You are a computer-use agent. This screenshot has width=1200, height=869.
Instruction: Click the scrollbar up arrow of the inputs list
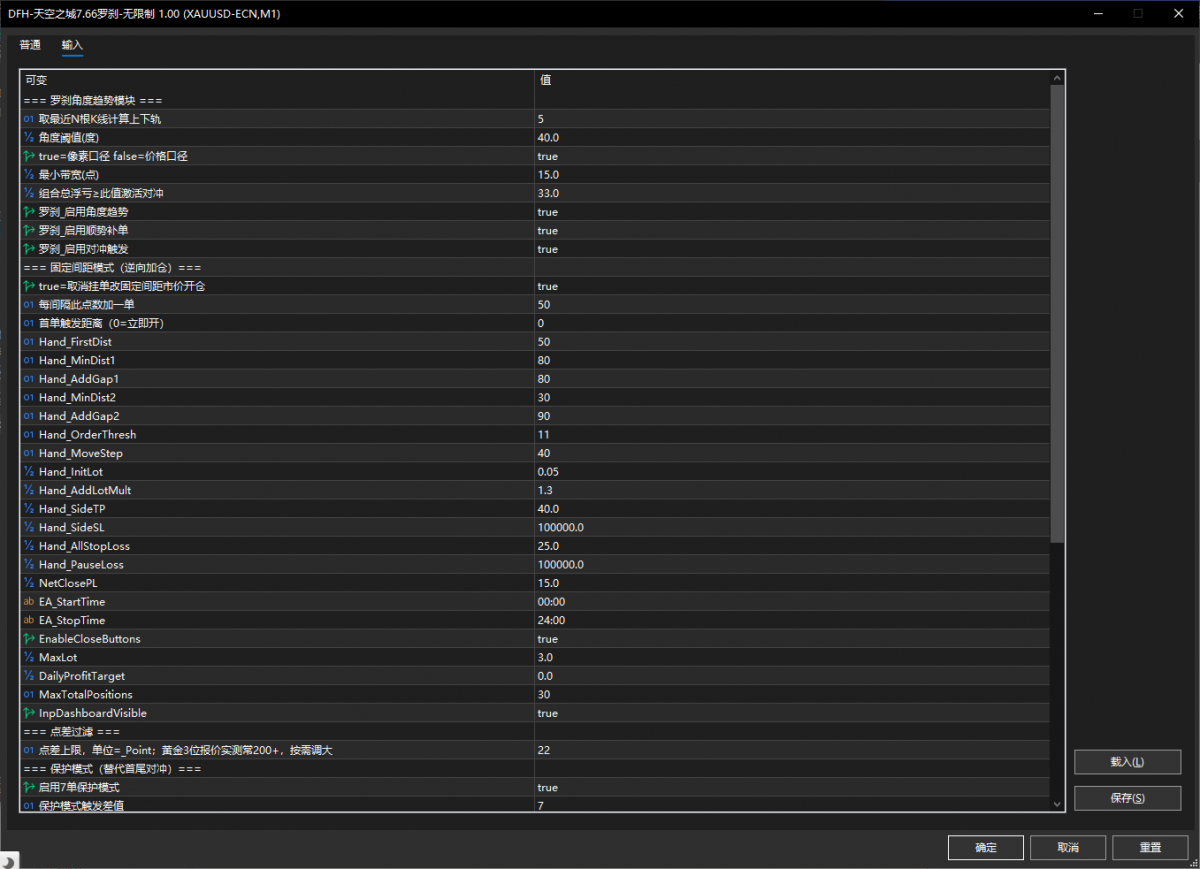coord(1057,78)
